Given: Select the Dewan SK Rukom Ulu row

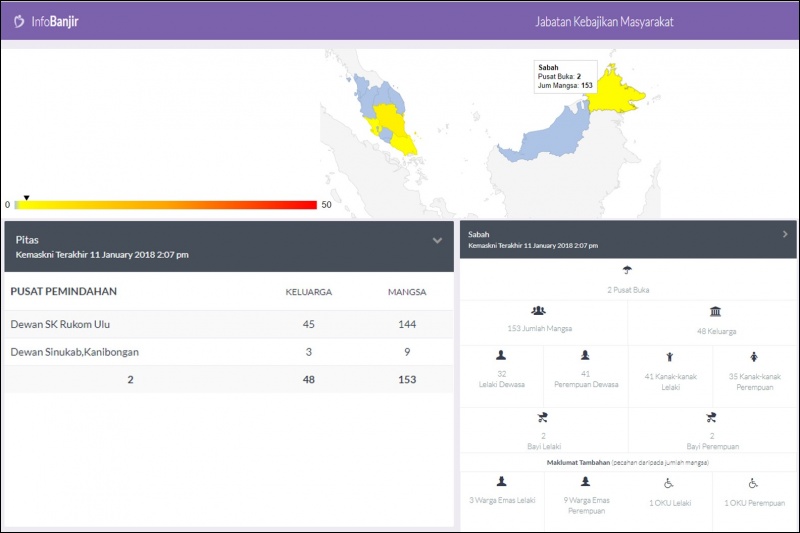Looking at the screenshot, I should click(229, 324).
